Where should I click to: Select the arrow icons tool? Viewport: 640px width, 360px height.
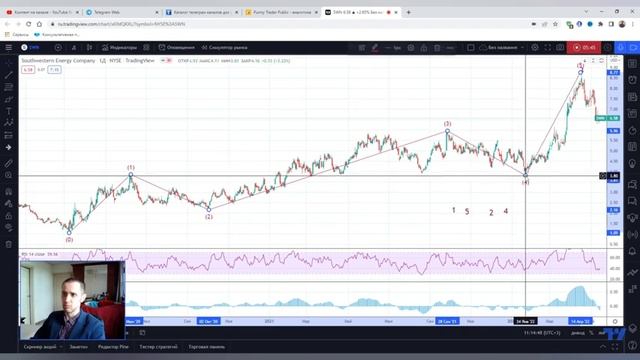[x=9, y=147]
